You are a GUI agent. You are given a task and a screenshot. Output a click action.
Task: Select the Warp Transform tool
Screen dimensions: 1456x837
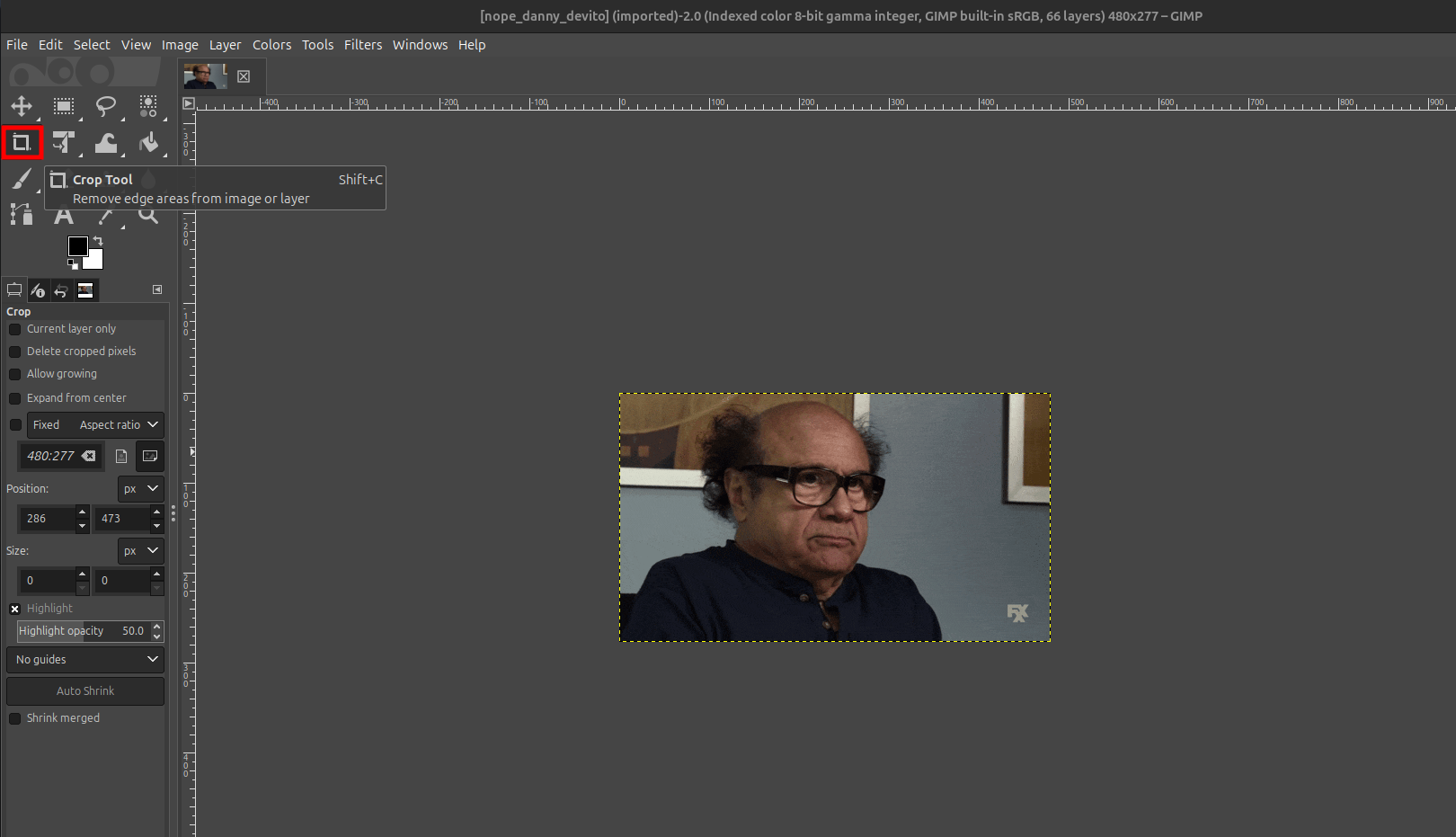click(x=106, y=143)
